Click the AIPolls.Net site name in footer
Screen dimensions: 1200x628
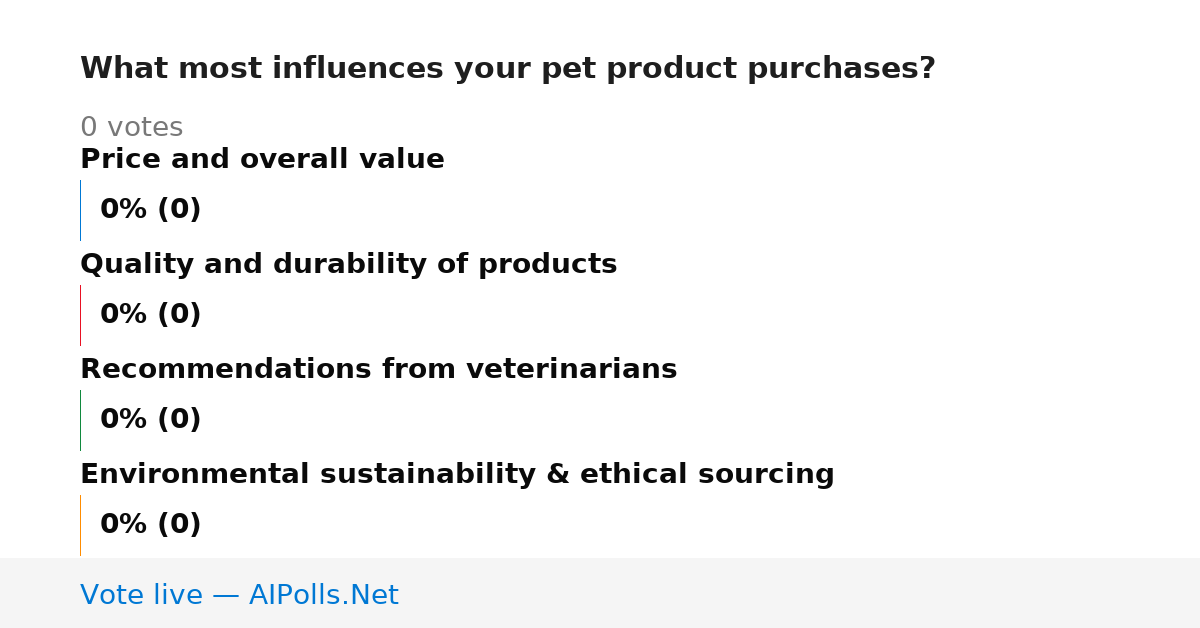[x=323, y=595]
